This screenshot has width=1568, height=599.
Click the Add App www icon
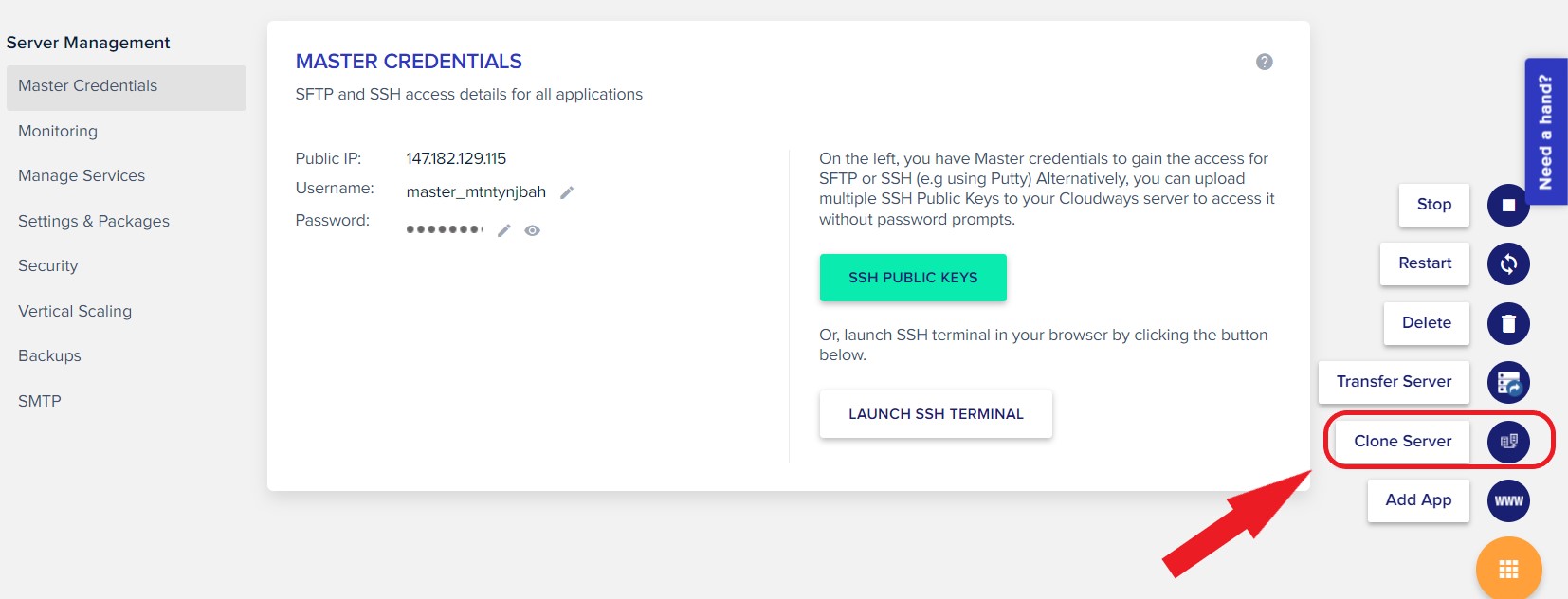point(1508,500)
